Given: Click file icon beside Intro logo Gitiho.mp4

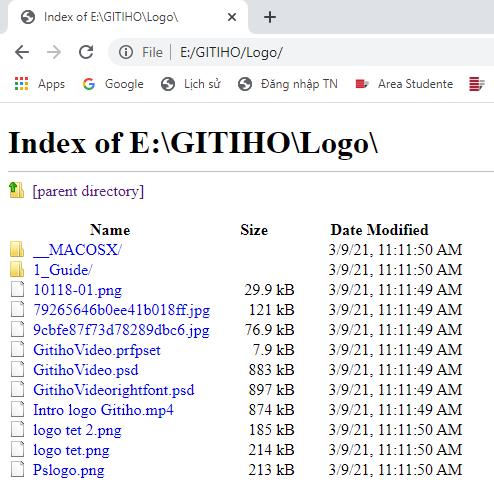Looking at the screenshot, I should (x=17, y=409).
